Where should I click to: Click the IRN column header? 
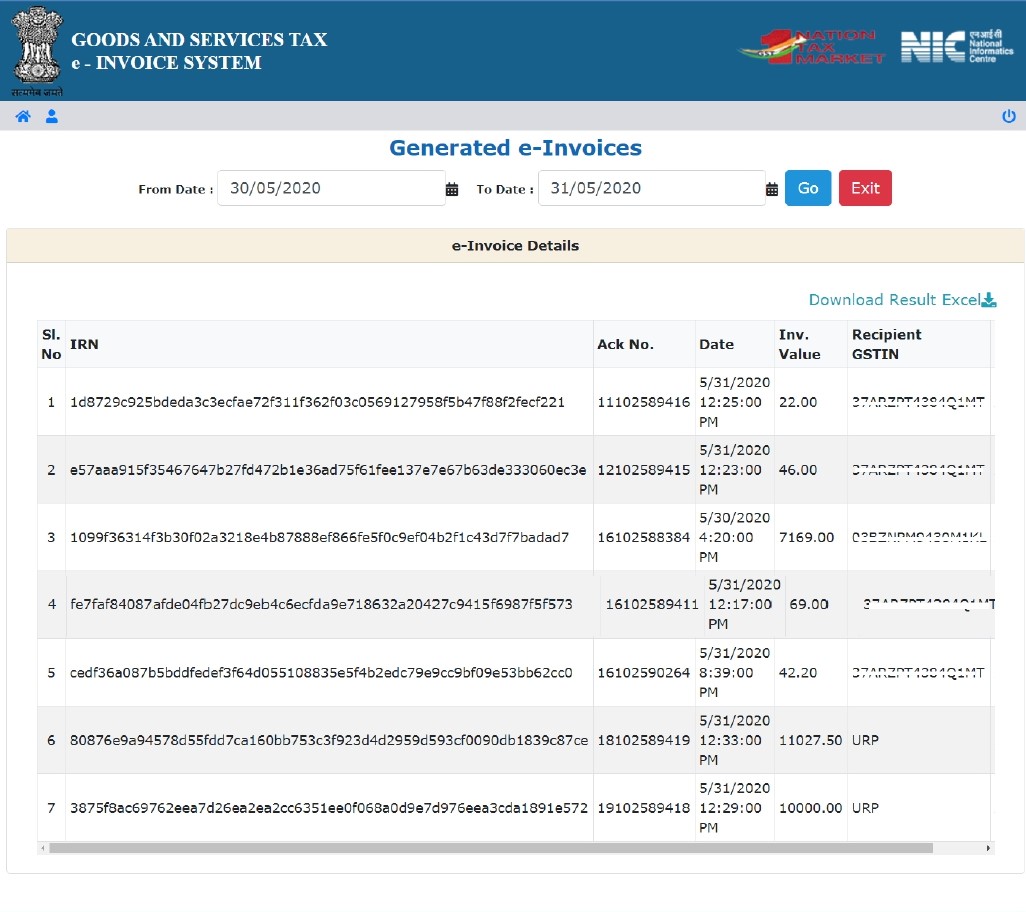click(85, 344)
